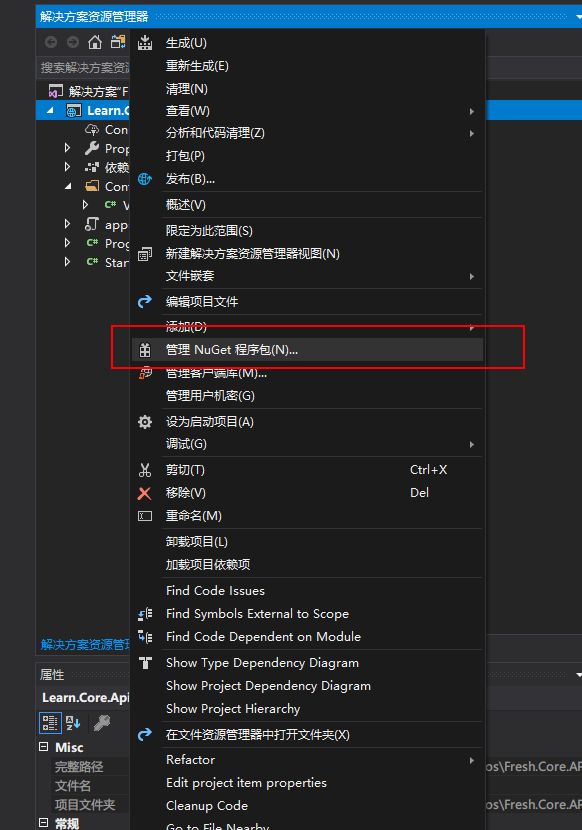Click Back arrow in Solution Explorer toolbar

51,42
